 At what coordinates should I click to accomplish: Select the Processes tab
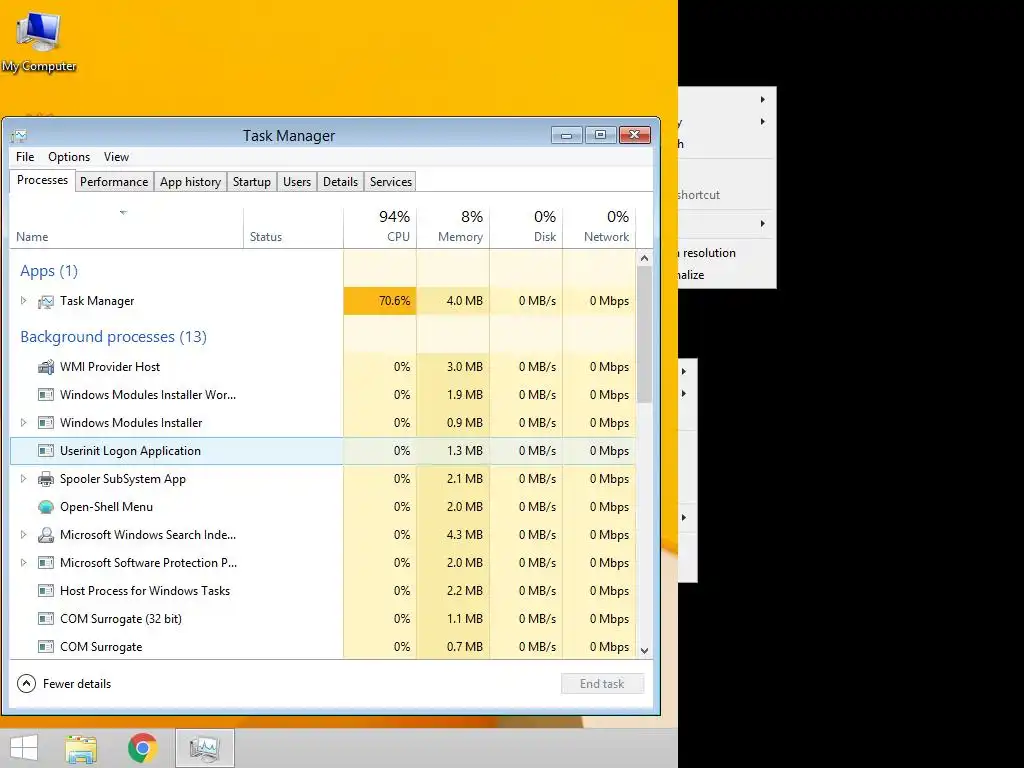(42, 180)
